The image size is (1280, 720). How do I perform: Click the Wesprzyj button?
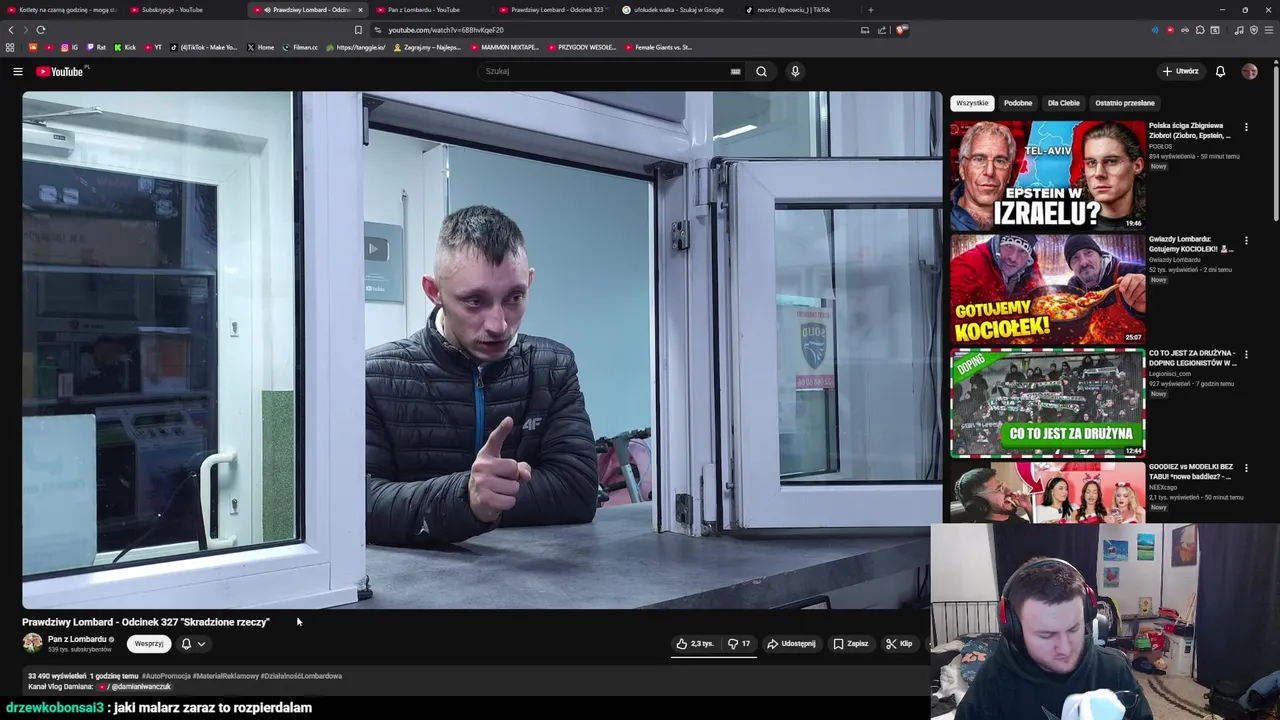pyautogui.click(x=149, y=644)
